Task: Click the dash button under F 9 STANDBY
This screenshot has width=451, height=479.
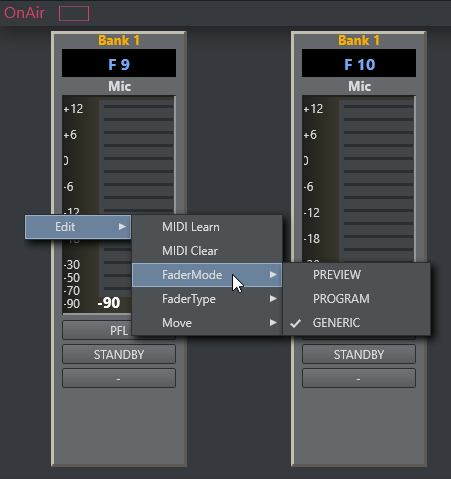Action: coord(119,378)
